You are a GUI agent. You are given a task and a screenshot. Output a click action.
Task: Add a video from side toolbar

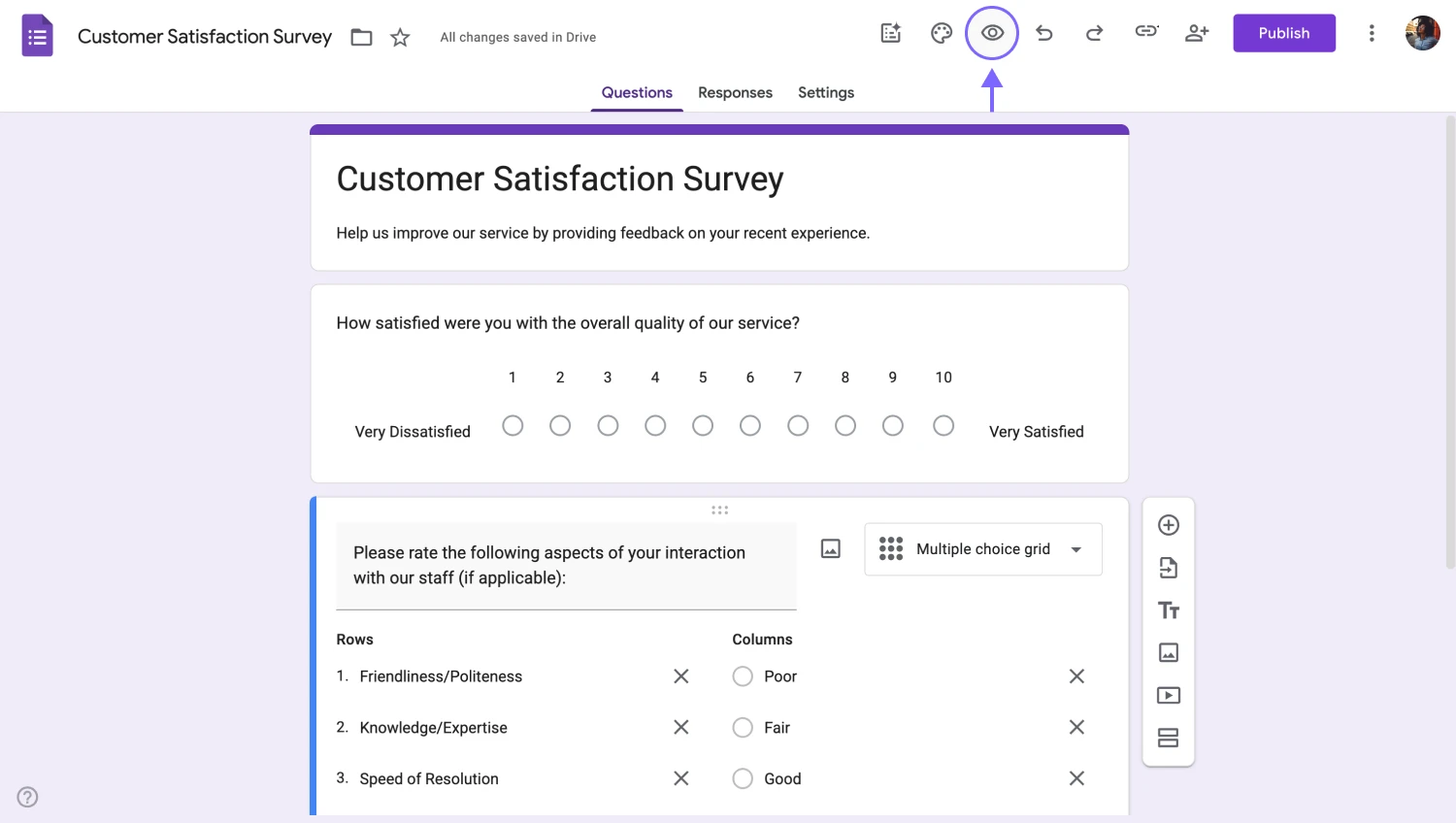tap(1169, 696)
